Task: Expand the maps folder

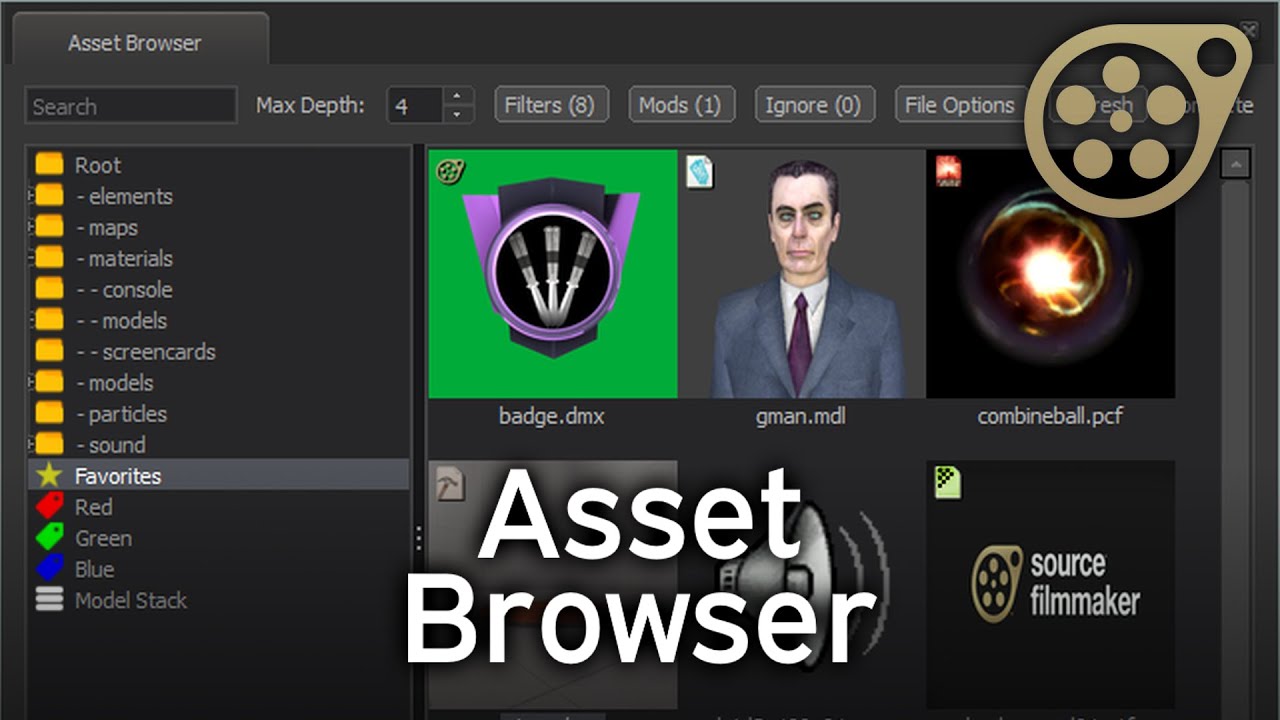Action: coord(32,227)
